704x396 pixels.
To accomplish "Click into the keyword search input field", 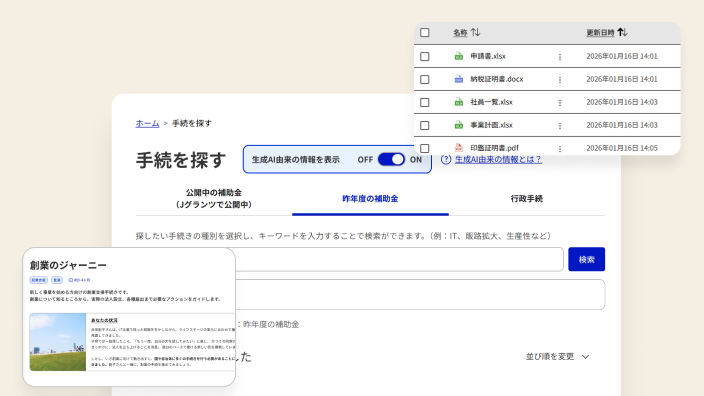I will click(x=399, y=259).
